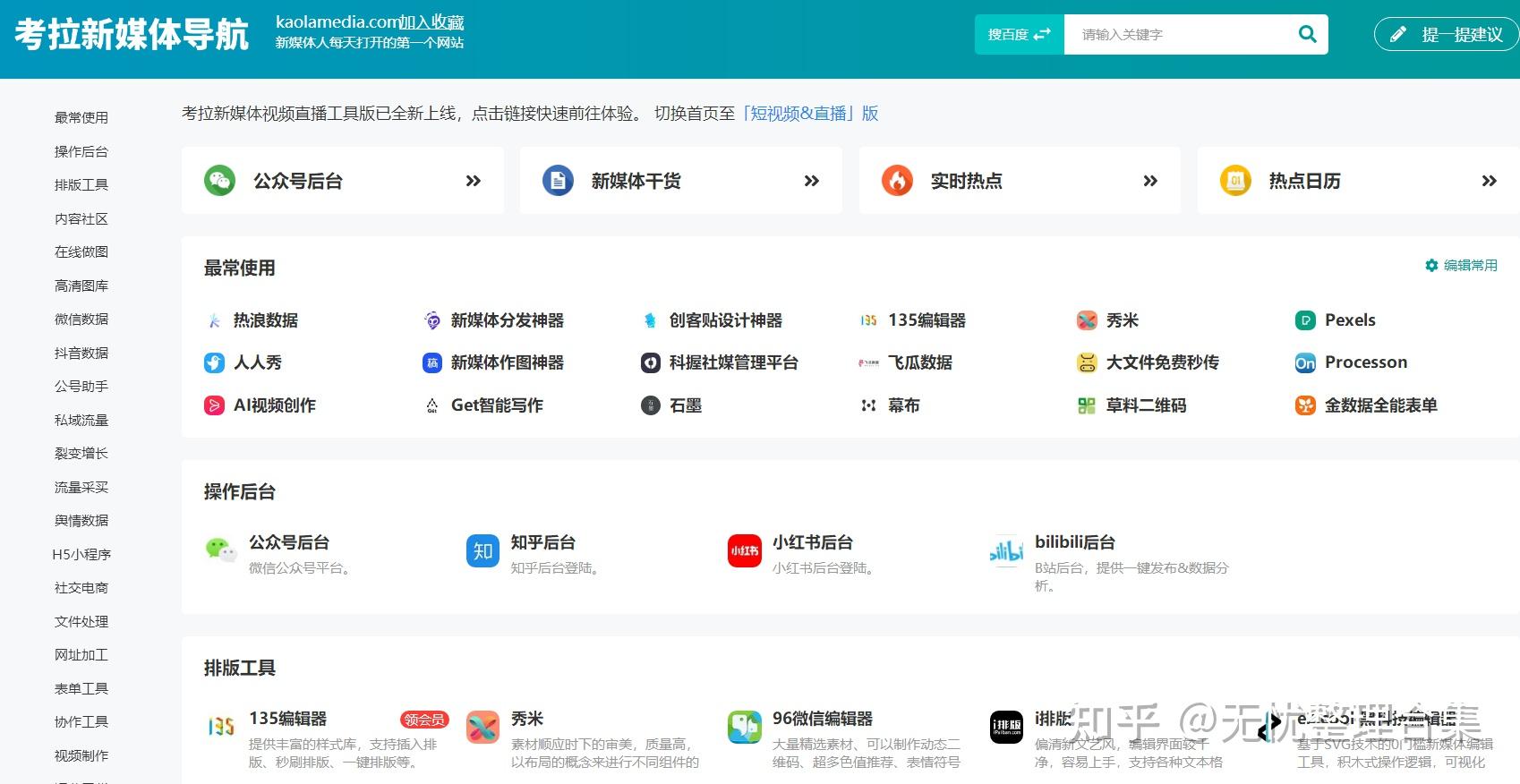Select 公号助手 in the sidebar
This screenshot has width=1520, height=784.
[x=81, y=386]
